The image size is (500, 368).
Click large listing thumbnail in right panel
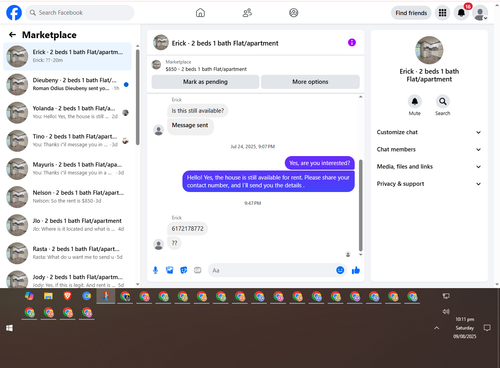[429, 50]
